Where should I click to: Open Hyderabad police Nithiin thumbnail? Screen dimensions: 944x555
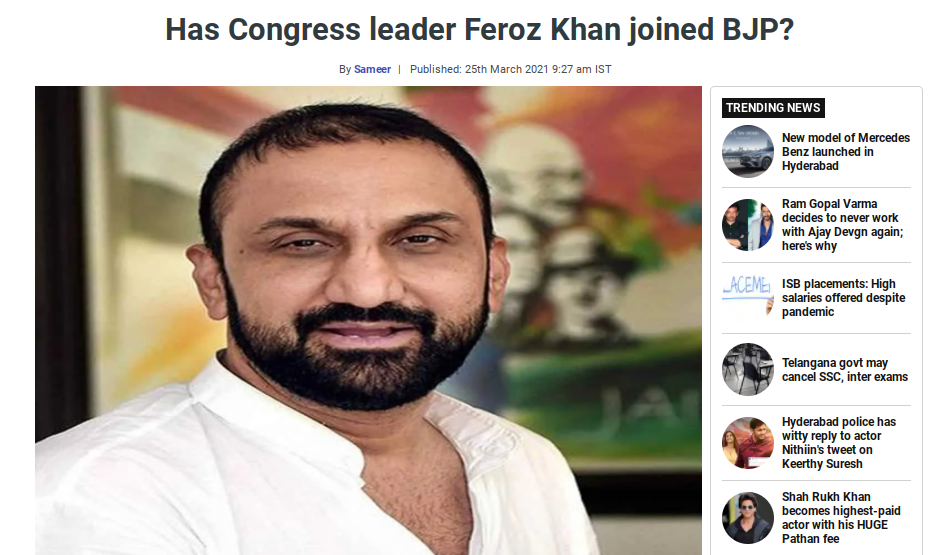pos(747,442)
